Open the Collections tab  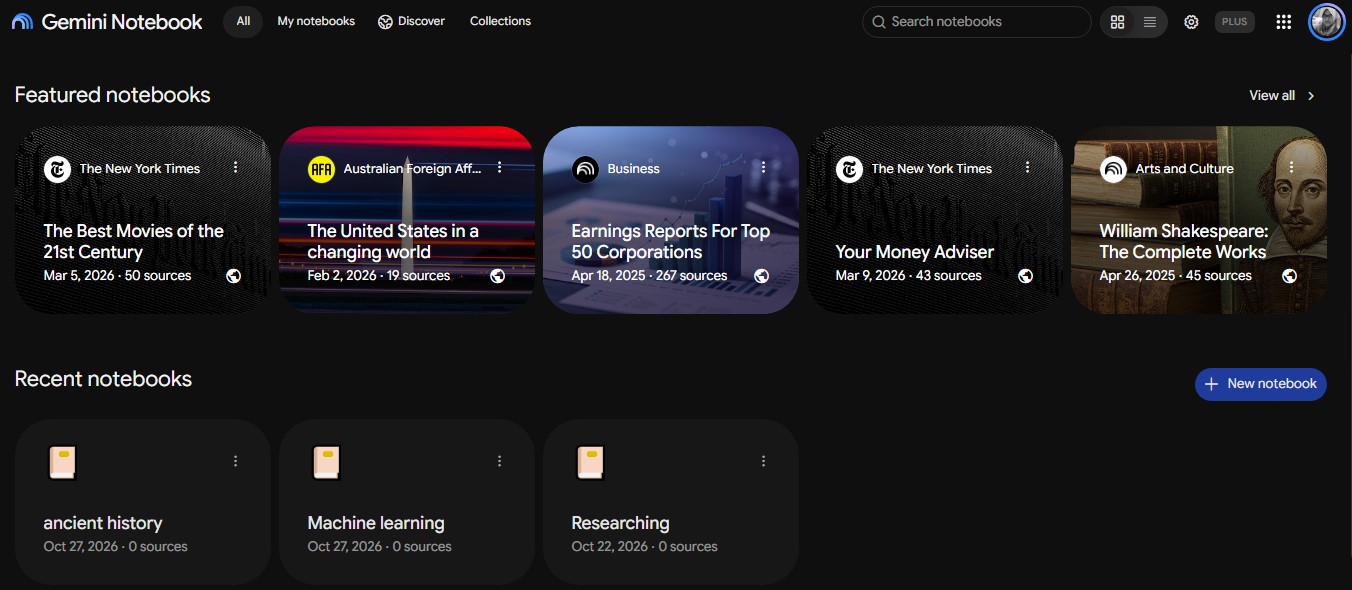pyautogui.click(x=500, y=21)
